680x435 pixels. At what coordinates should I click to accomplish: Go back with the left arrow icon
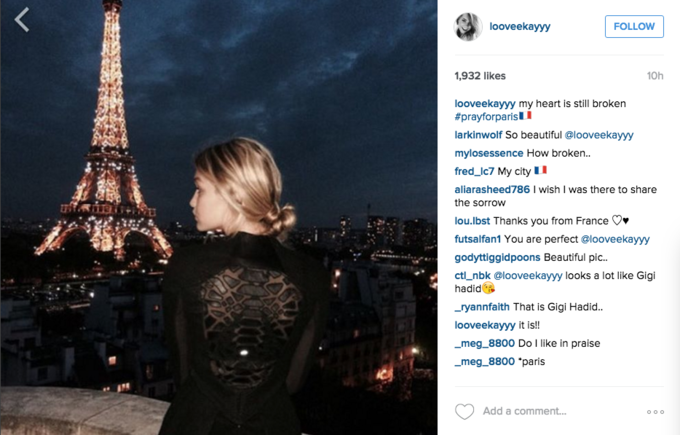[x=22, y=20]
